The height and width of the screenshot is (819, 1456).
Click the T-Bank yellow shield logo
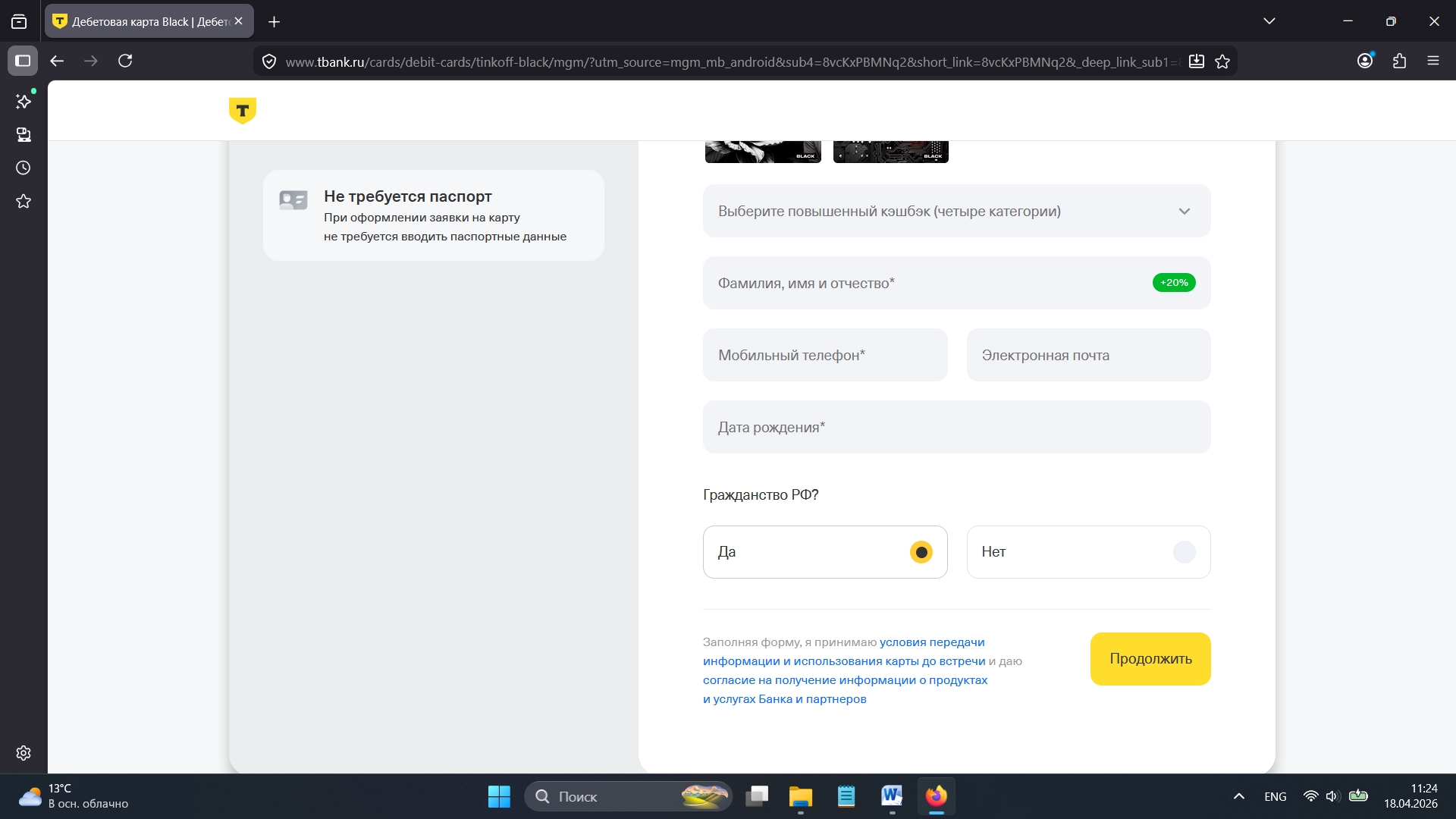pos(243,111)
